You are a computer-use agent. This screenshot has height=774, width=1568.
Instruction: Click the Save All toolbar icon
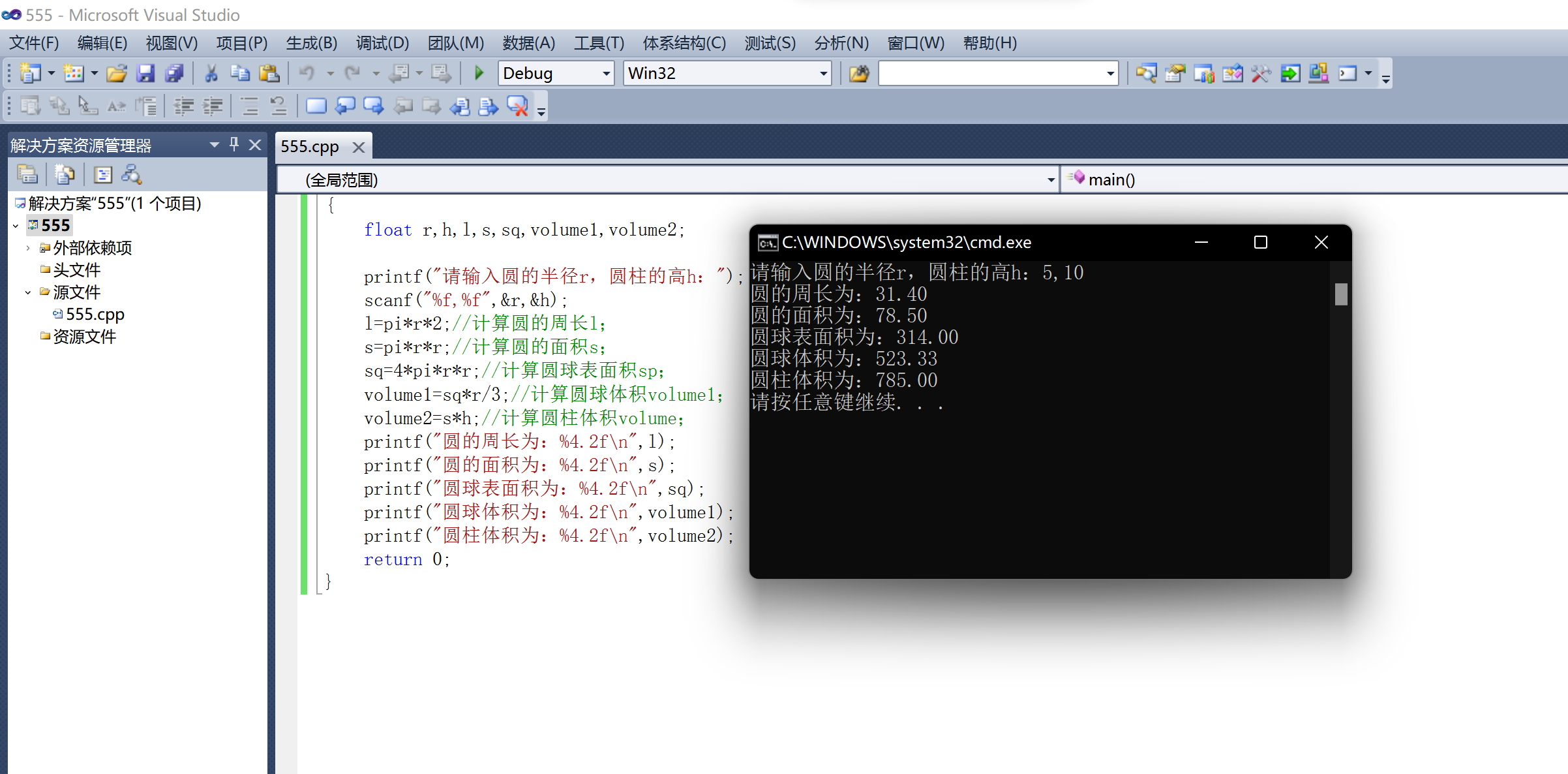point(174,73)
